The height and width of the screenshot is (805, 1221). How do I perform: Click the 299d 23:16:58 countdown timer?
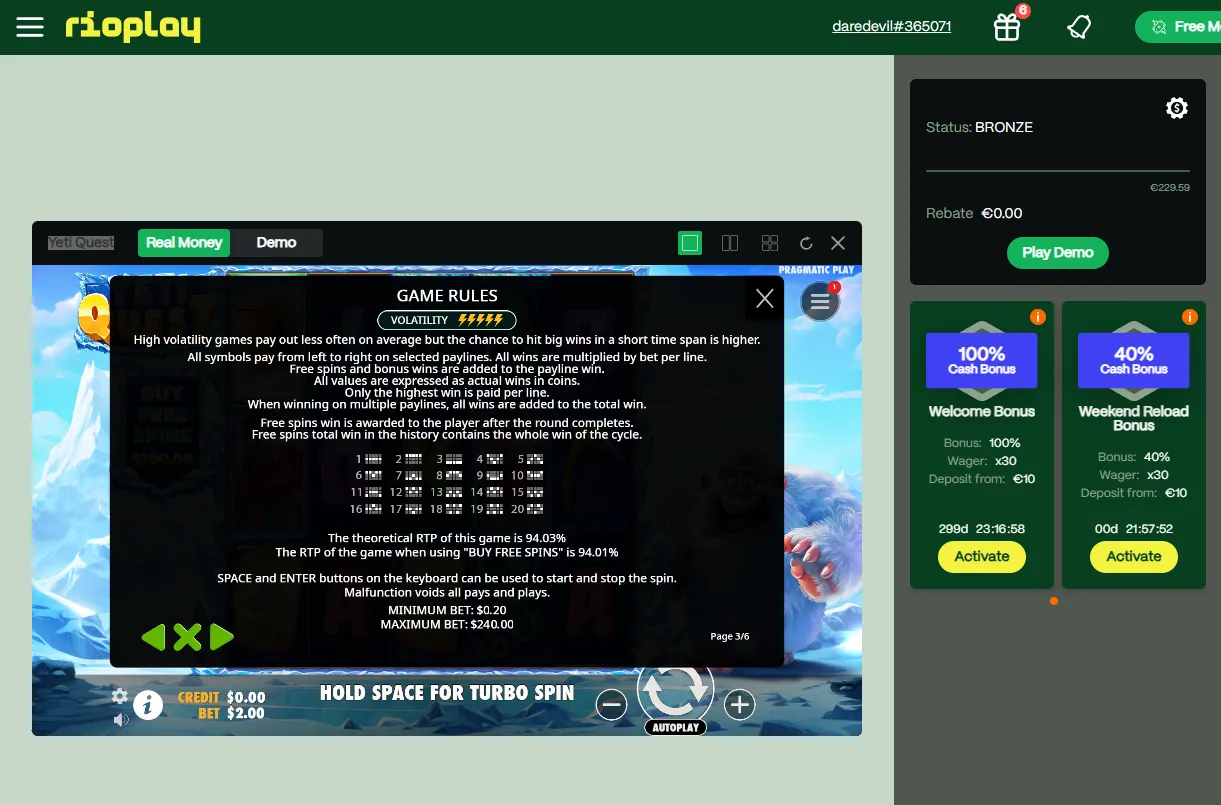pos(981,529)
